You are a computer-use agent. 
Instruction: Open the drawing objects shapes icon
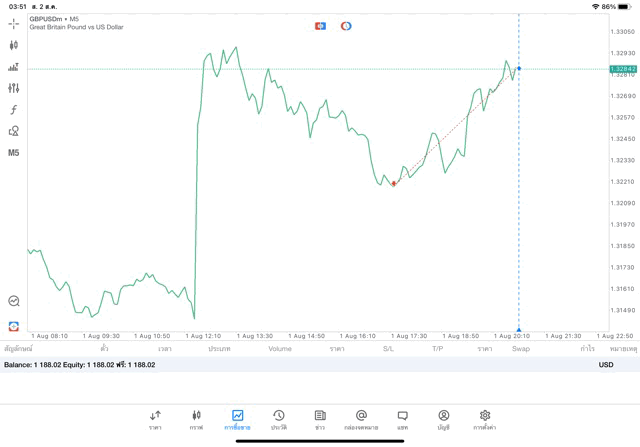point(13,131)
